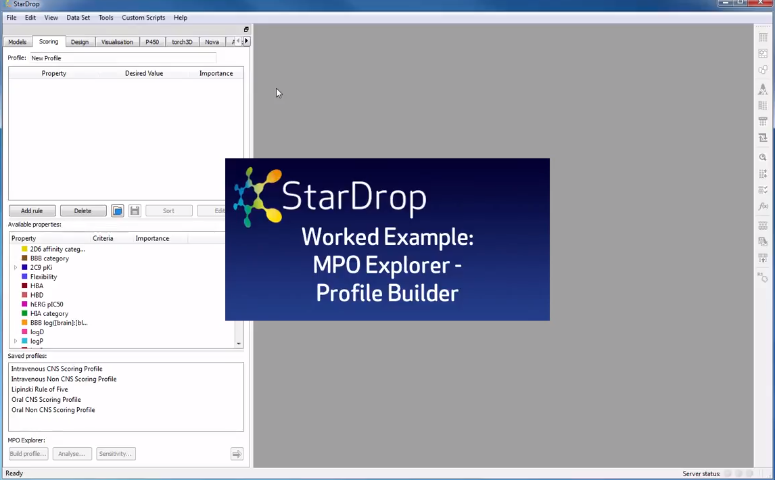Click the Criteria column header

click(x=103, y=238)
